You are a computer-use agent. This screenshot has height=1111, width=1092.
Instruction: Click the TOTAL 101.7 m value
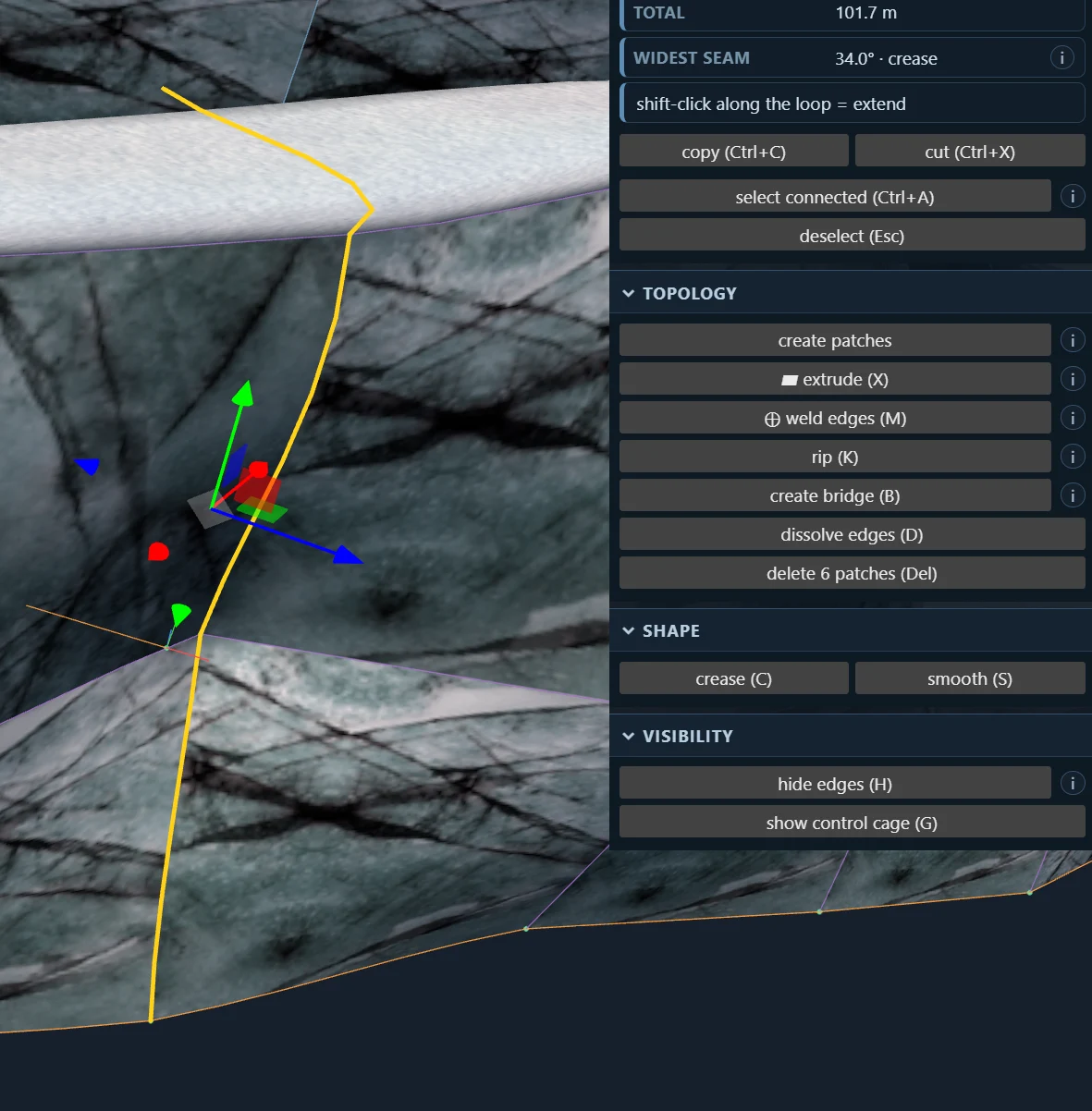point(866,12)
